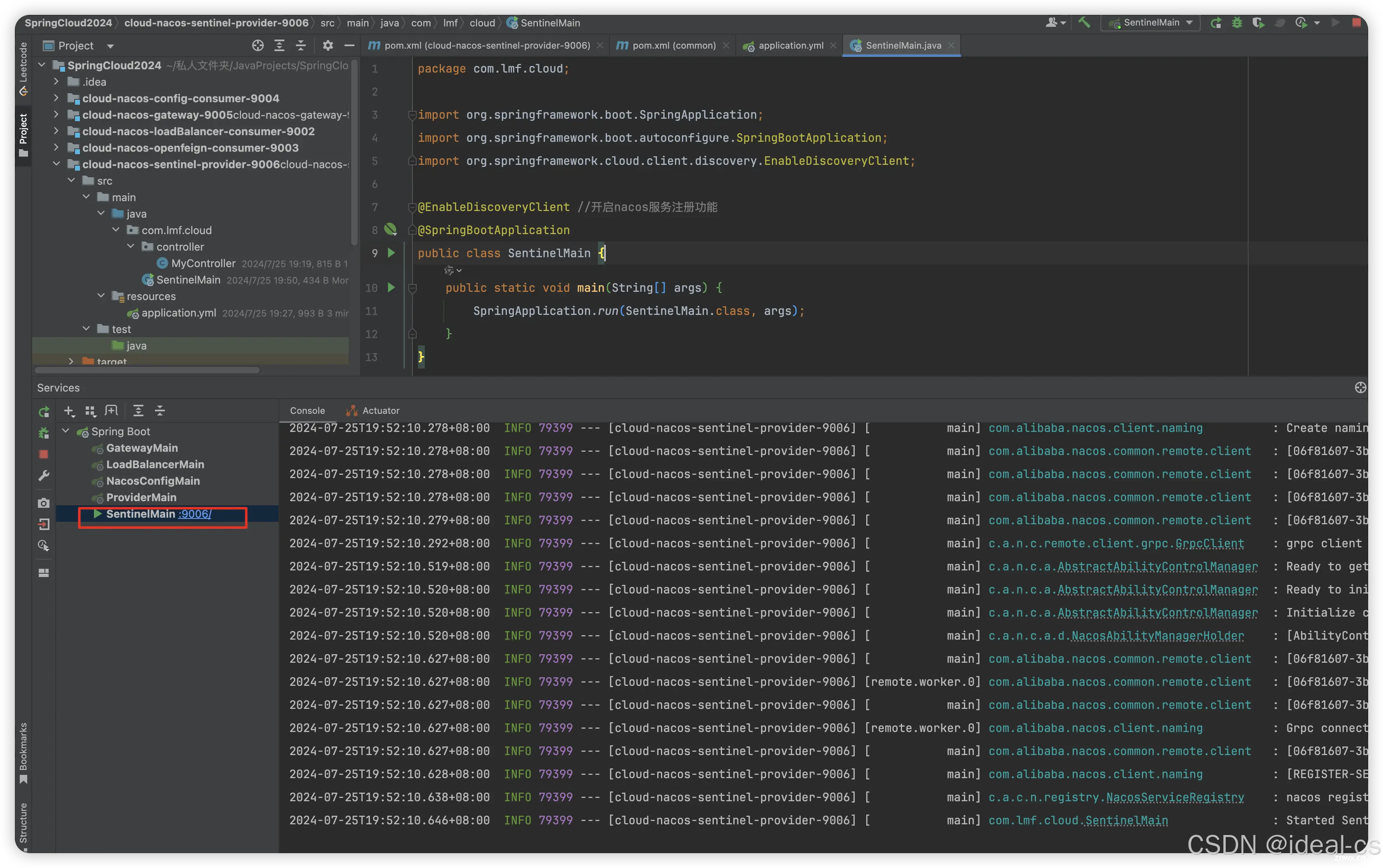Open Actuator tab in Services
Viewport: 1383px width, 868px height.
[373, 411]
